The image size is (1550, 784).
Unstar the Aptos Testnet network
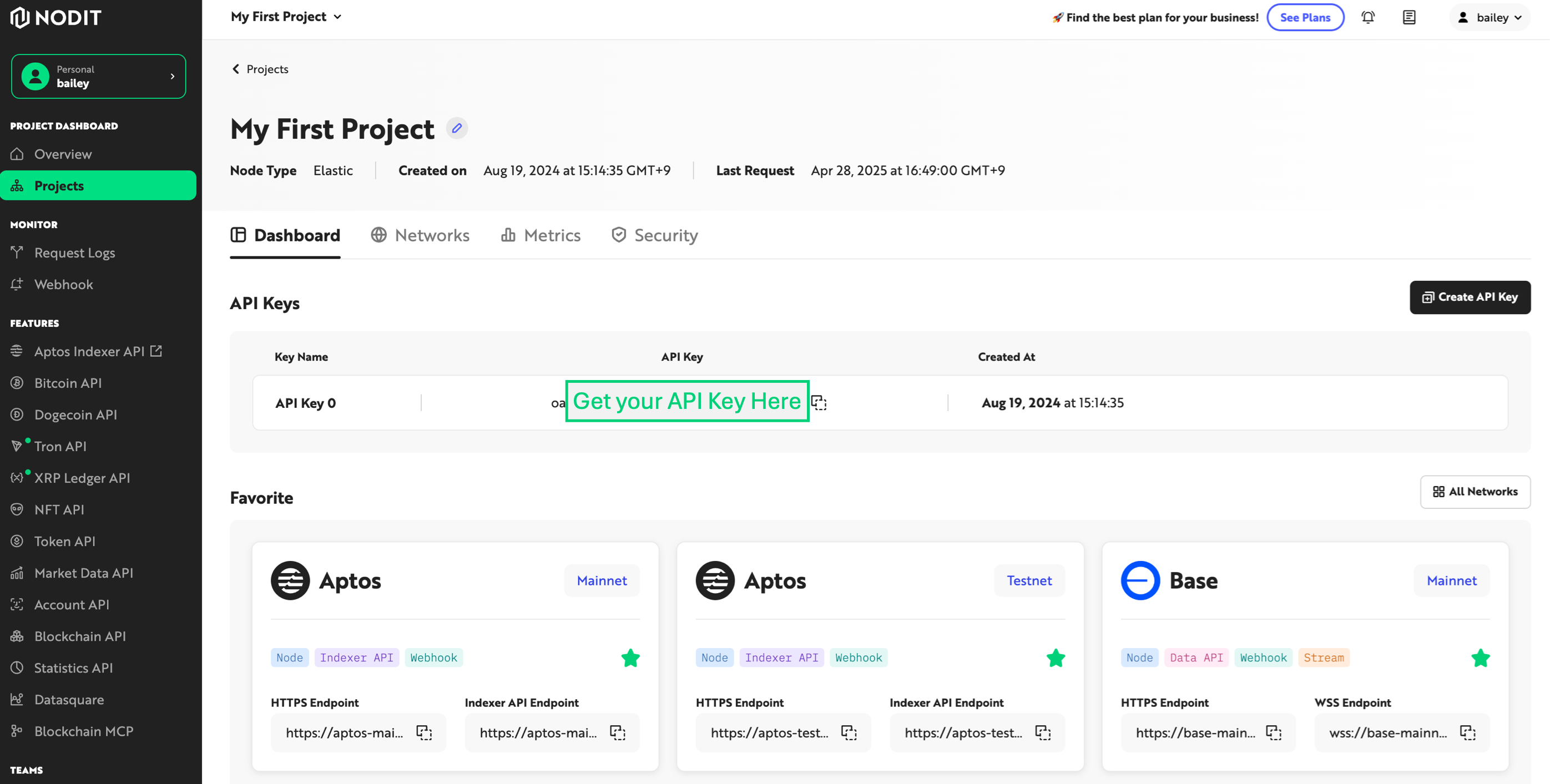click(x=1056, y=657)
